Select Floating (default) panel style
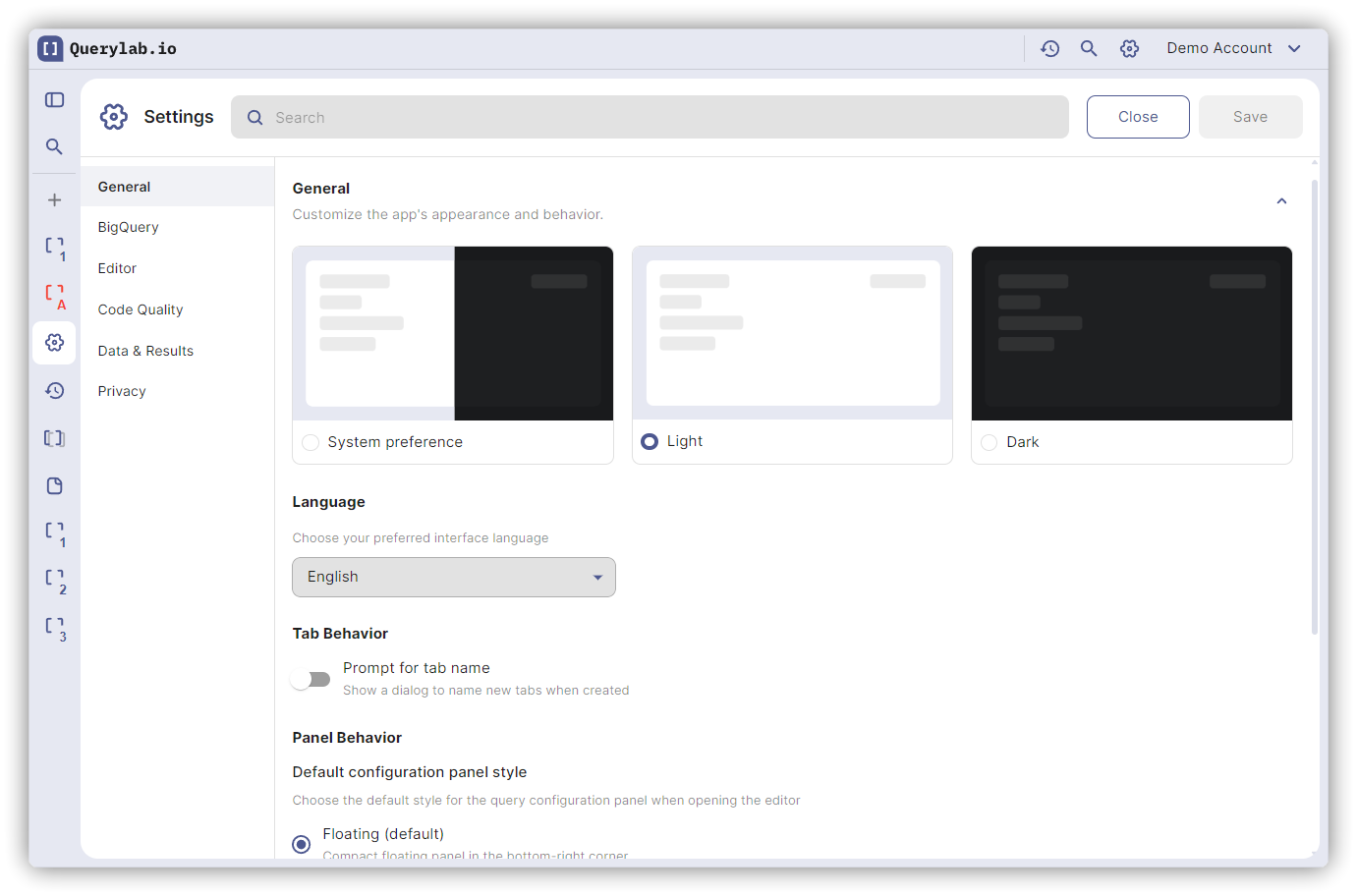Screen dimensions: 1357x896 click(302, 844)
